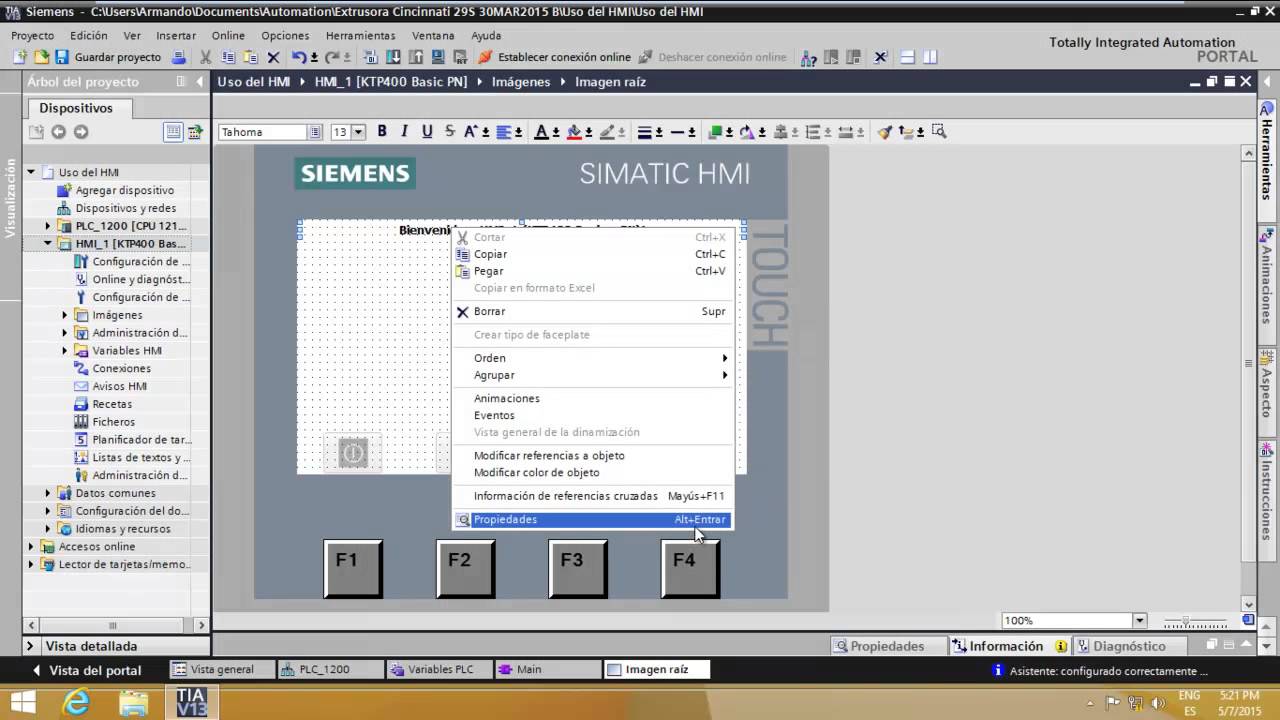This screenshot has height=720, width=1280.
Task: Open Internet Explorer from the taskbar
Action: click(76, 702)
